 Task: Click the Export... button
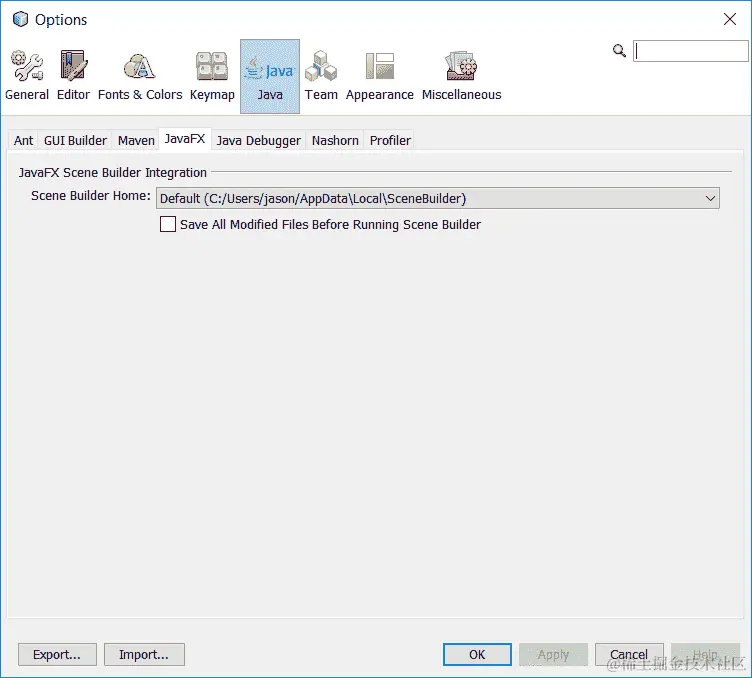(x=57, y=655)
